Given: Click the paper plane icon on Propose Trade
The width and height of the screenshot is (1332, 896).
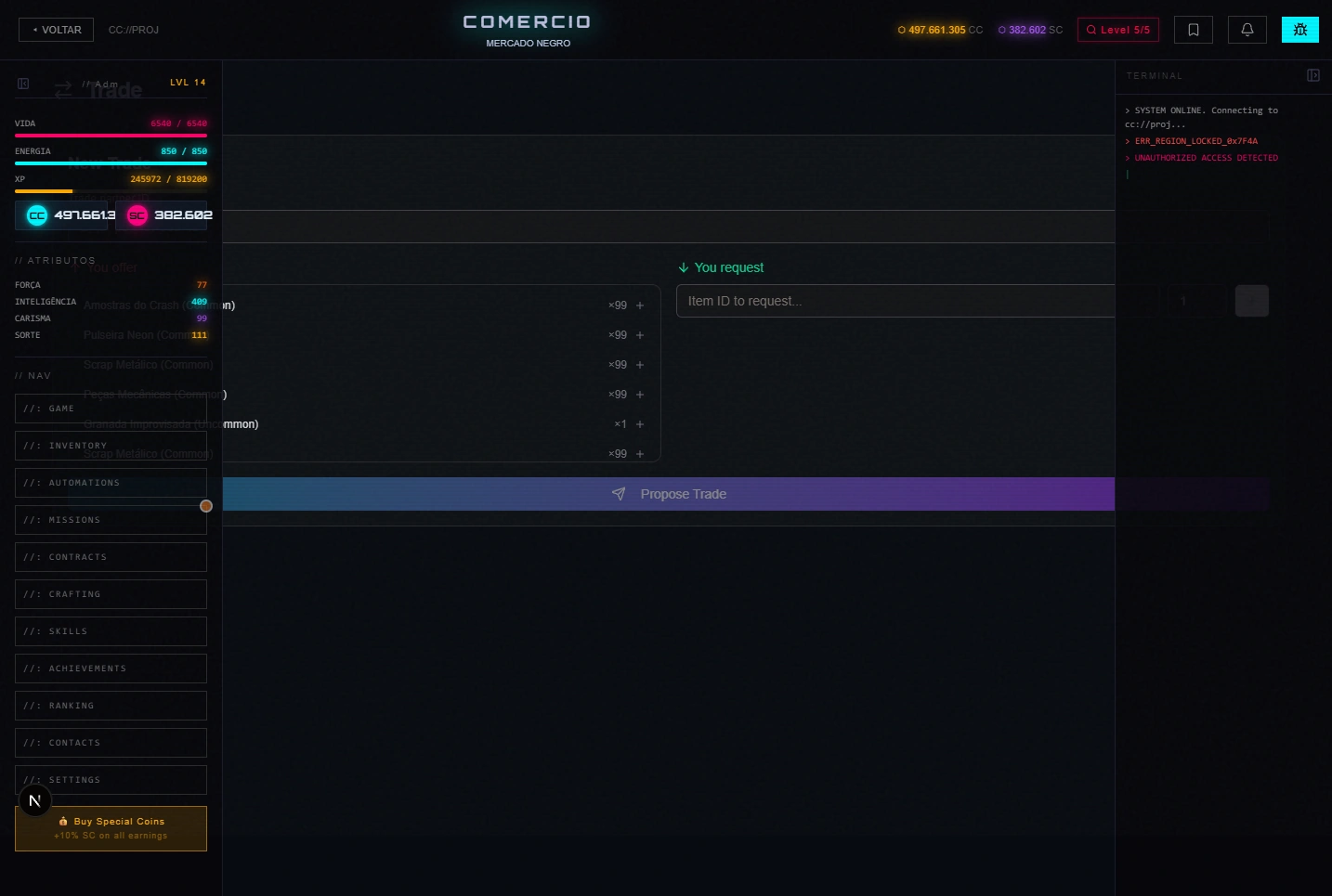Looking at the screenshot, I should pos(619,494).
